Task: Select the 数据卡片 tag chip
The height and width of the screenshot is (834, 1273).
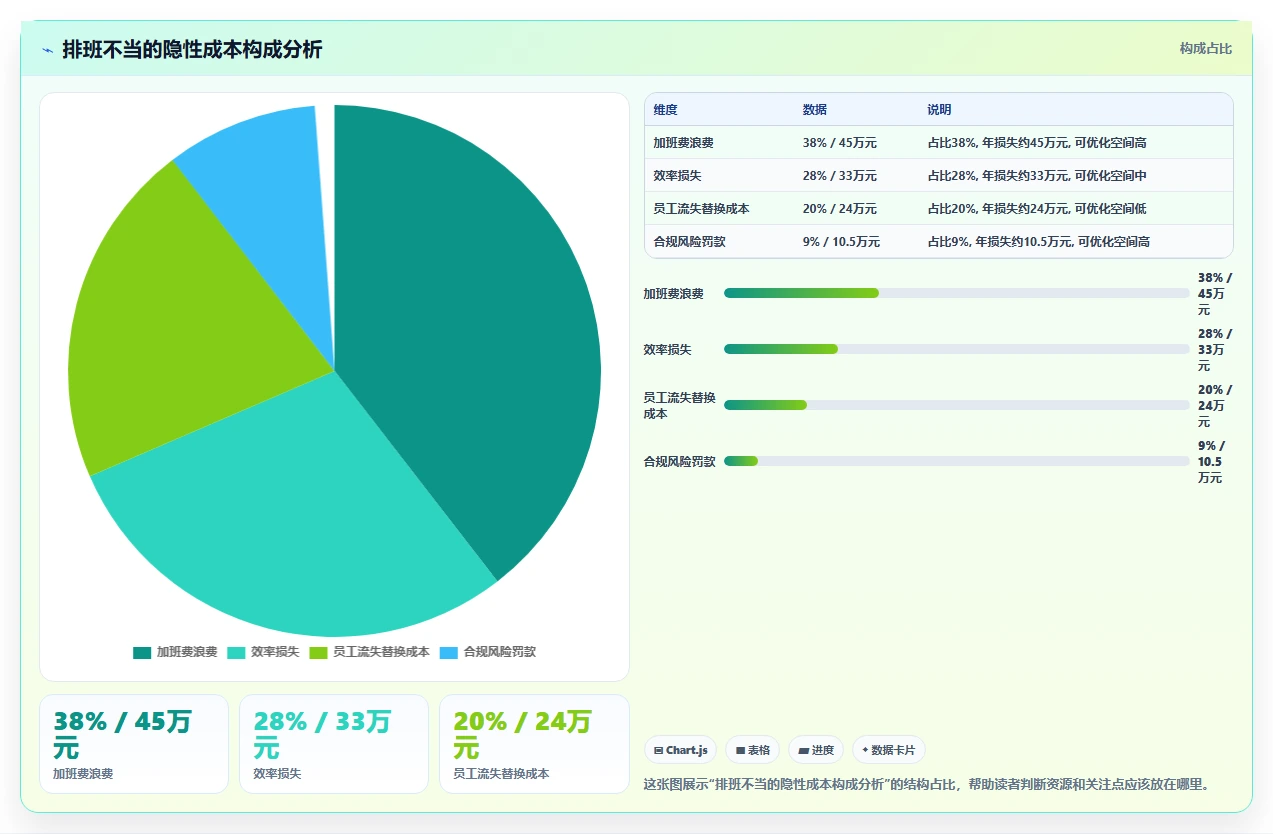Action: coord(889,750)
